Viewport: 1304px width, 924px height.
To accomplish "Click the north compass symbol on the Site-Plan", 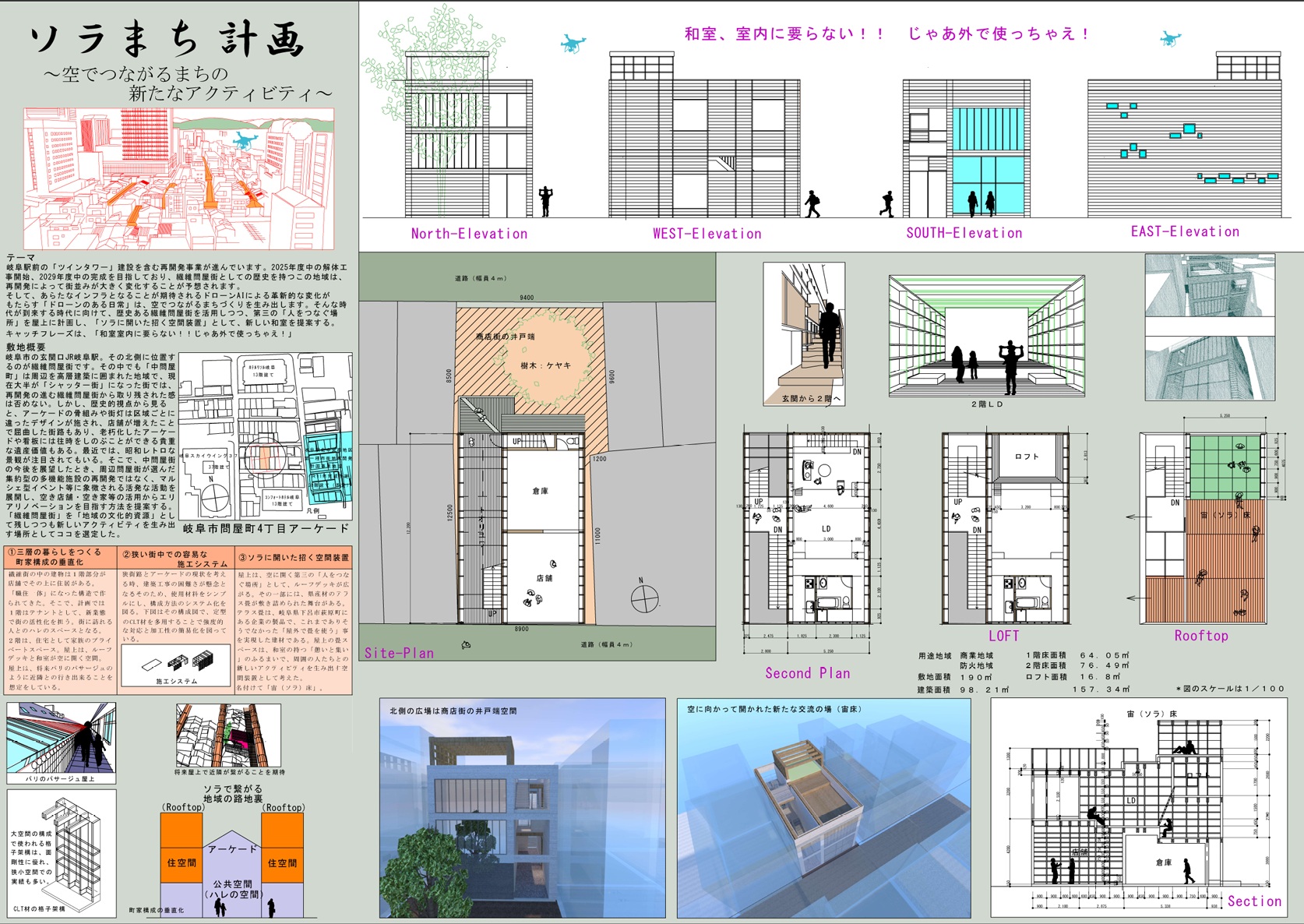I will click(644, 599).
